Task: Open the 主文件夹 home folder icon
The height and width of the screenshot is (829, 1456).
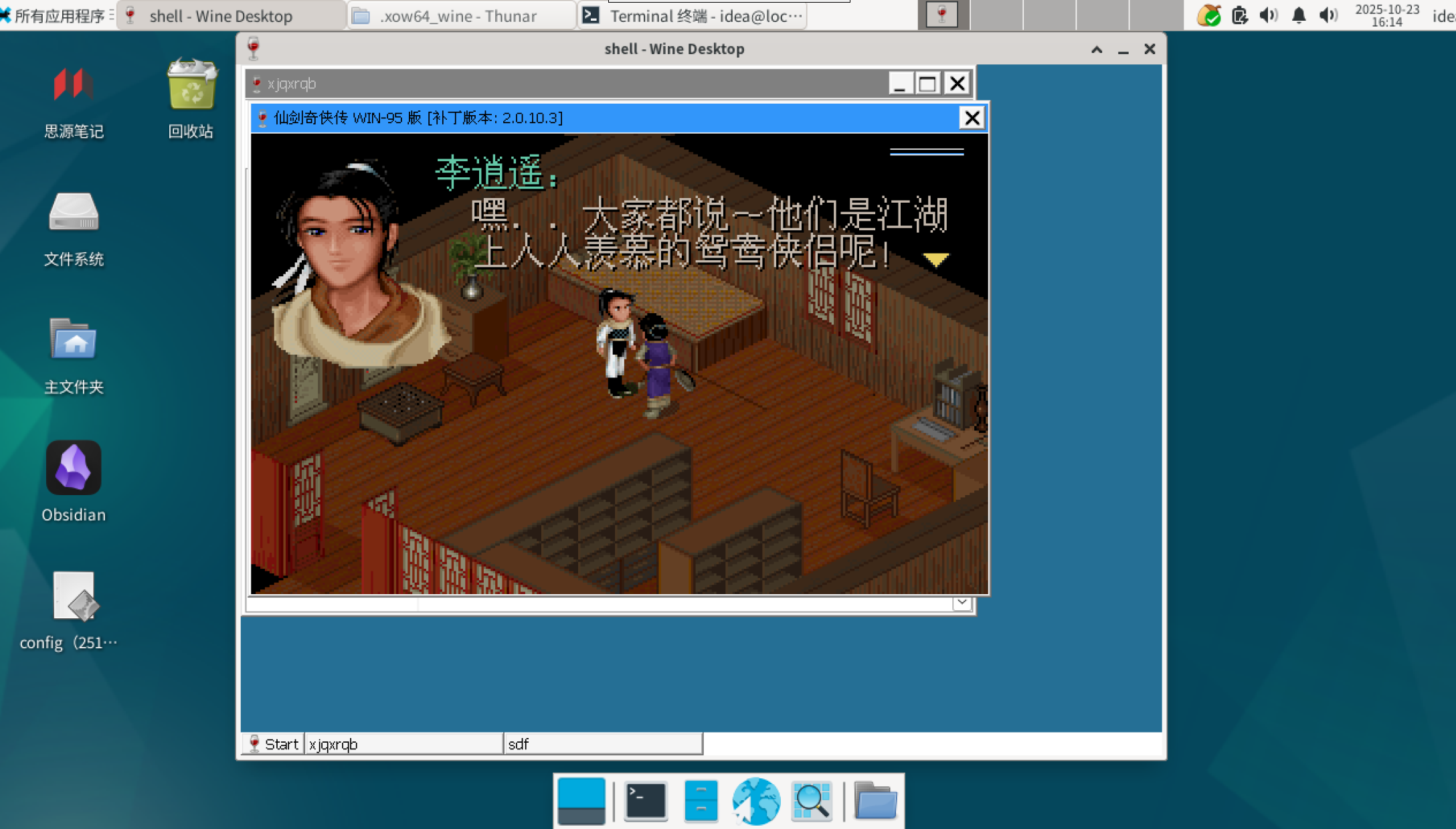Action: (74, 340)
